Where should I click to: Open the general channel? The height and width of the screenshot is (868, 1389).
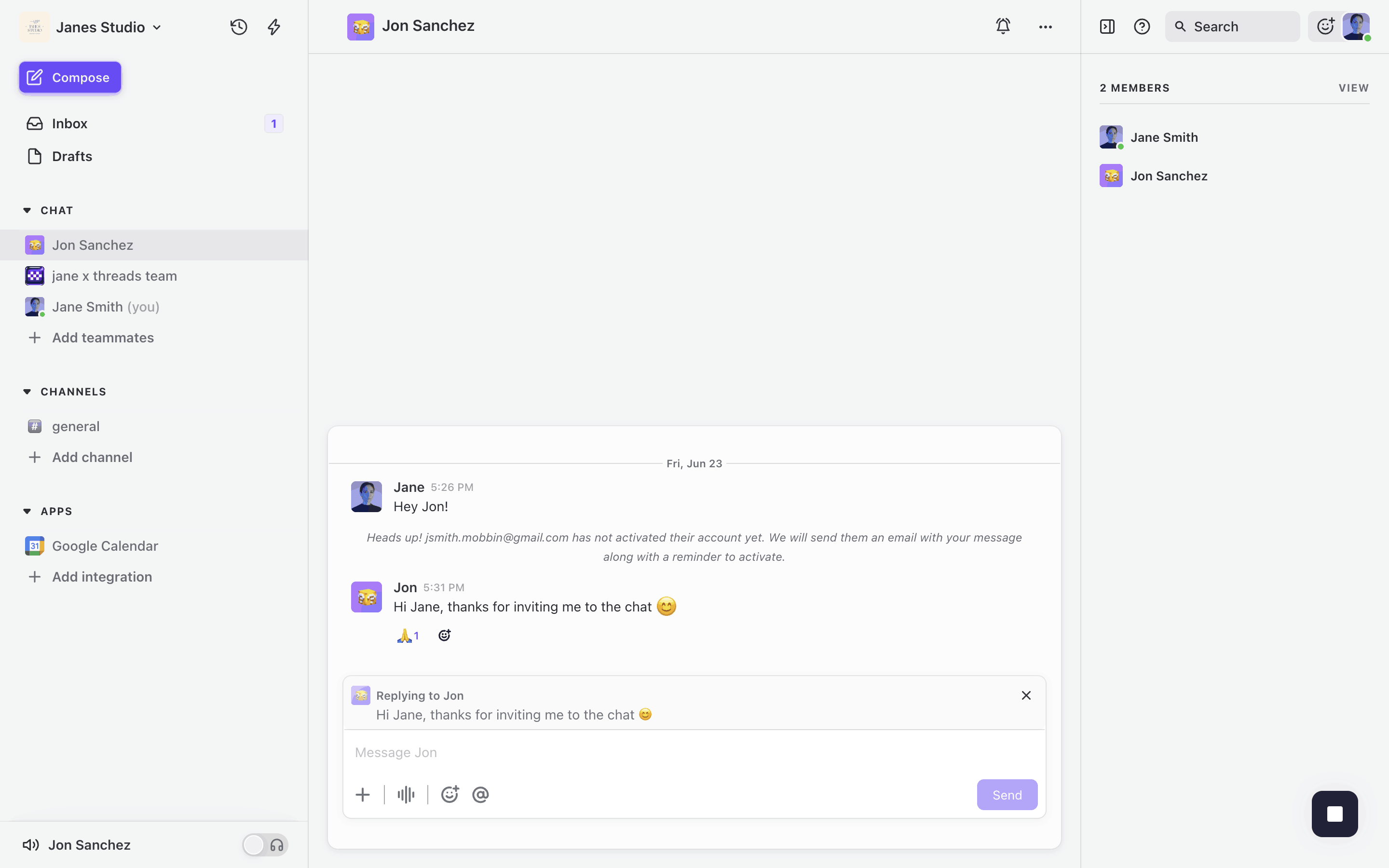75,427
